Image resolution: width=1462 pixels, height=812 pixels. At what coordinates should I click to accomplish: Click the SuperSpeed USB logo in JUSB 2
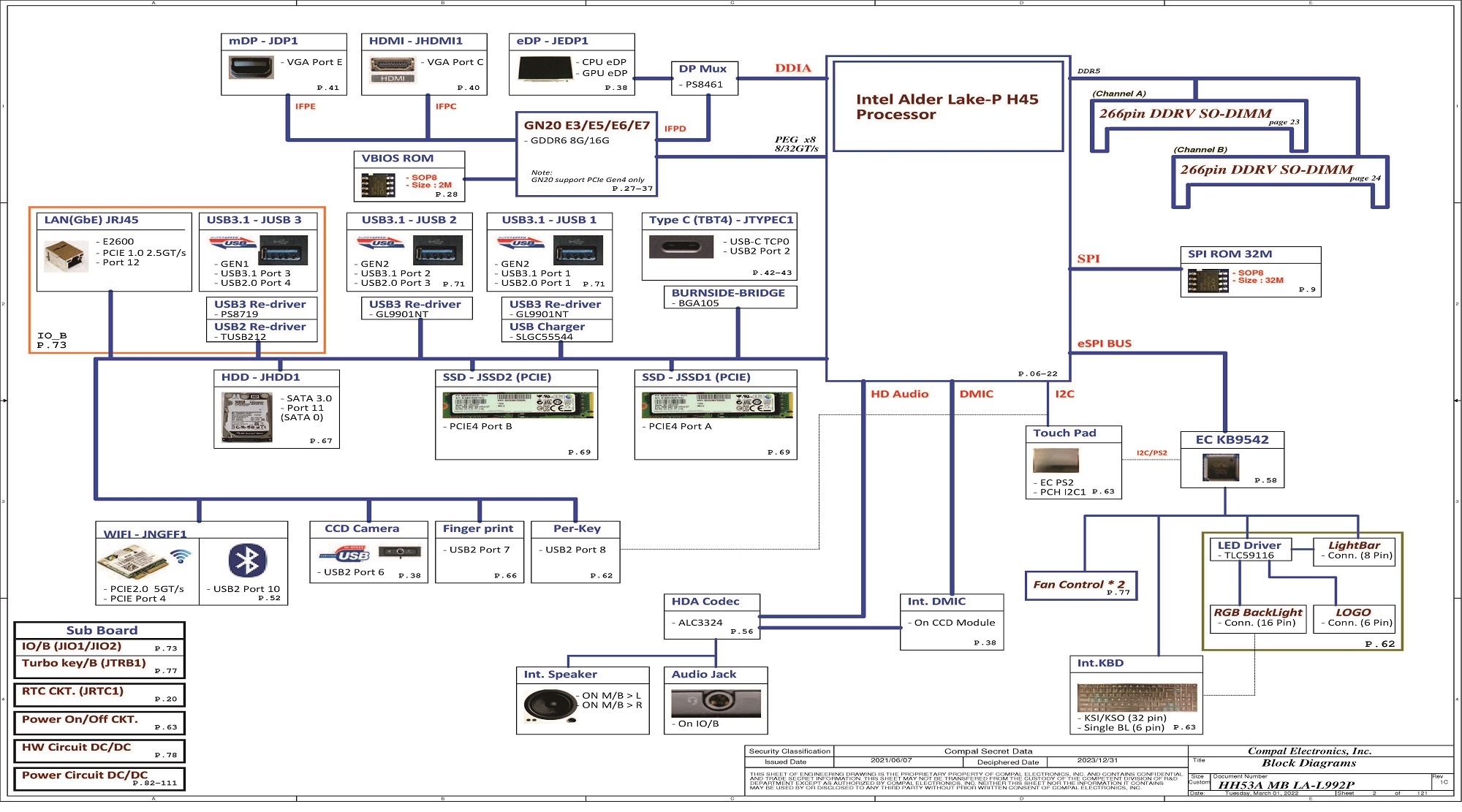pos(380,242)
